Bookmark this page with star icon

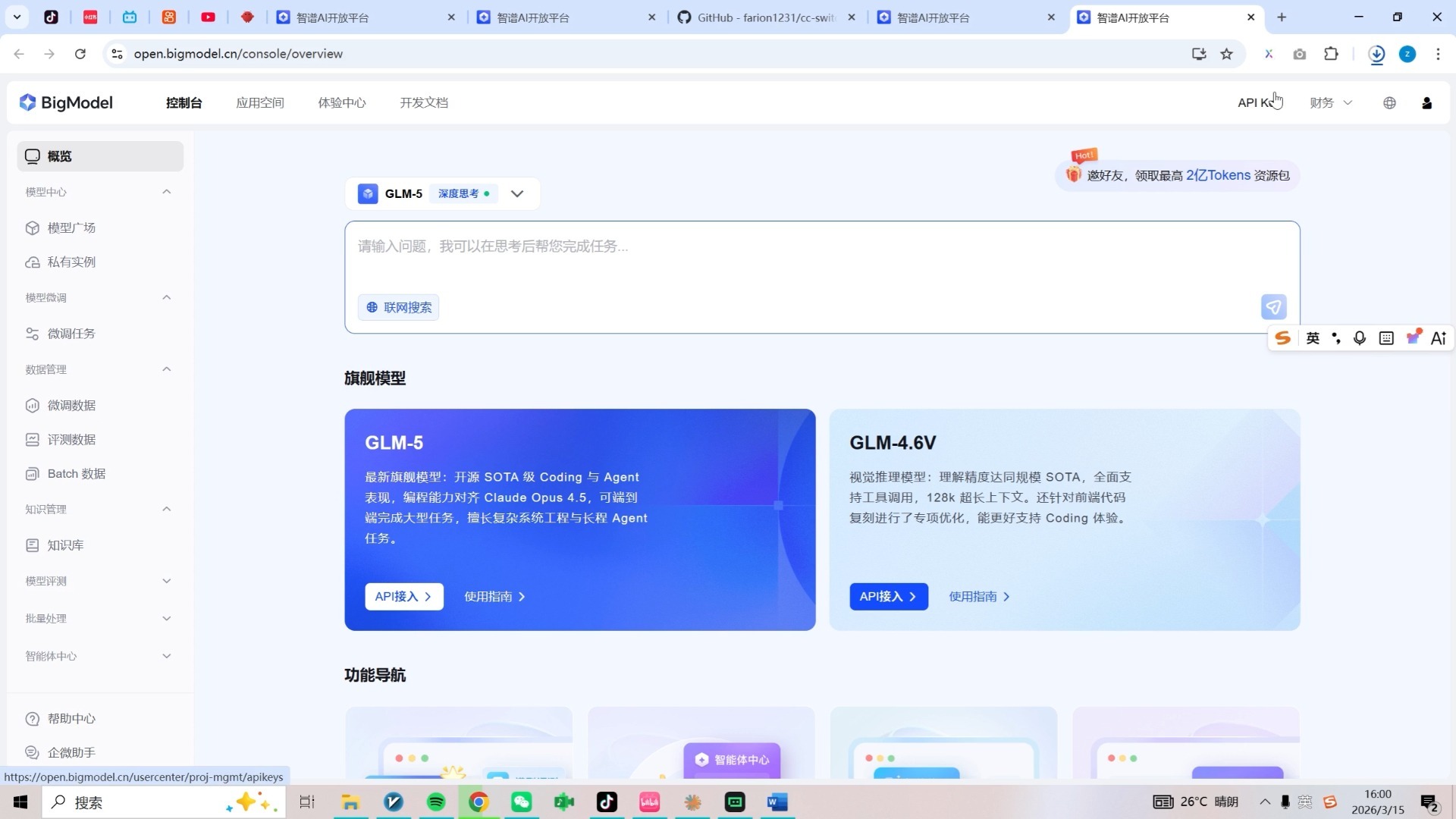(1226, 54)
